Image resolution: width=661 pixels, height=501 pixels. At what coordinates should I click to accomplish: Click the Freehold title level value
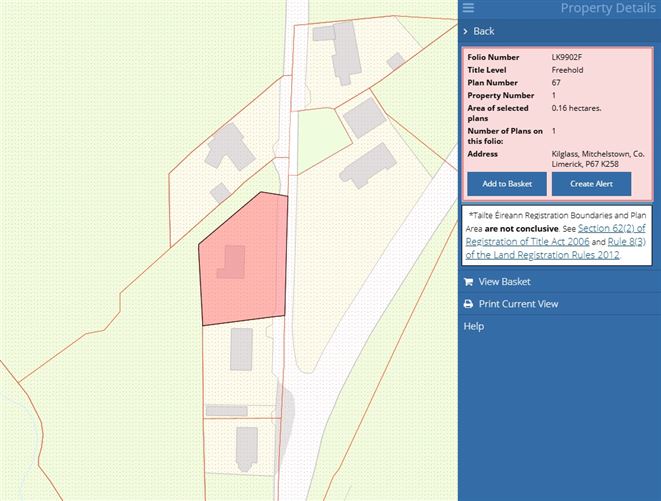coord(567,70)
